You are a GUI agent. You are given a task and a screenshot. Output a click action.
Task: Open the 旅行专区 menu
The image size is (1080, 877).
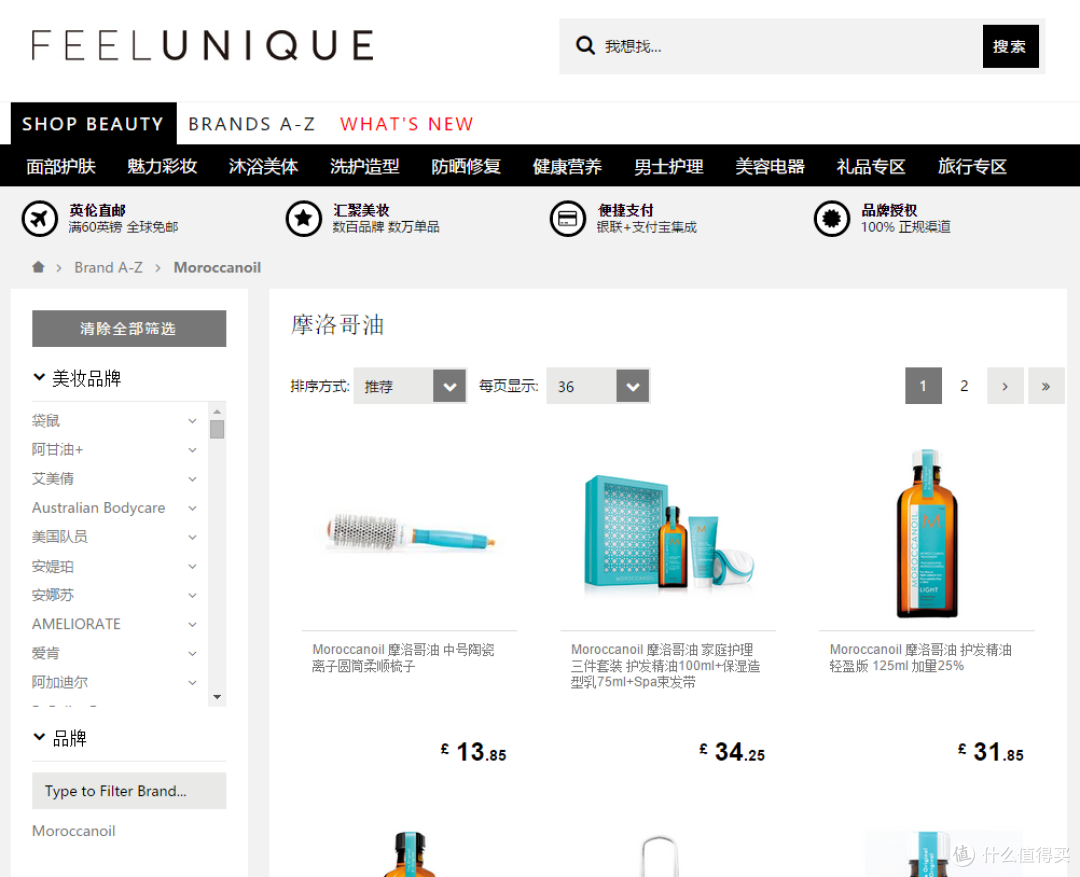click(972, 166)
